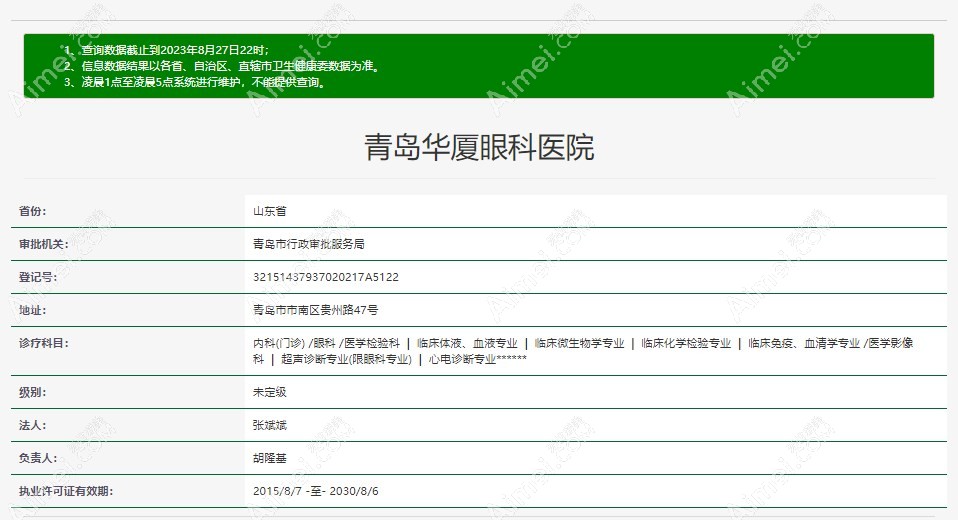The image size is (958, 520).
Task: Select the 地址 label
Action: pyautogui.click(x=32, y=310)
